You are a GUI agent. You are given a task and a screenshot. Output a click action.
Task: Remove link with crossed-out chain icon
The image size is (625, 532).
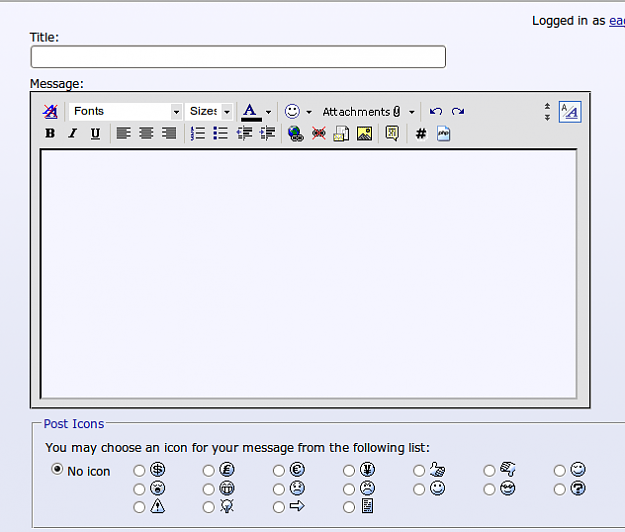click(318, 133)
